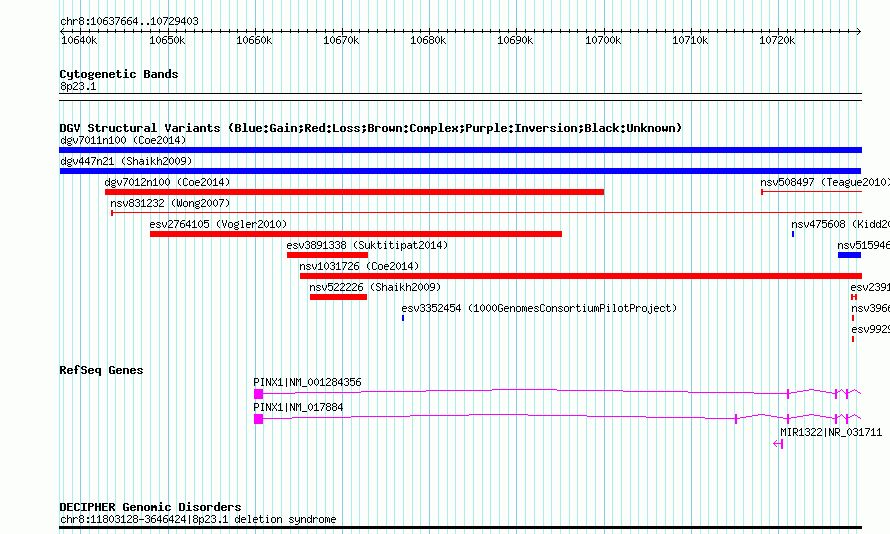
Task: Click the esv2391 small red marker
Action: pos(854,297)
